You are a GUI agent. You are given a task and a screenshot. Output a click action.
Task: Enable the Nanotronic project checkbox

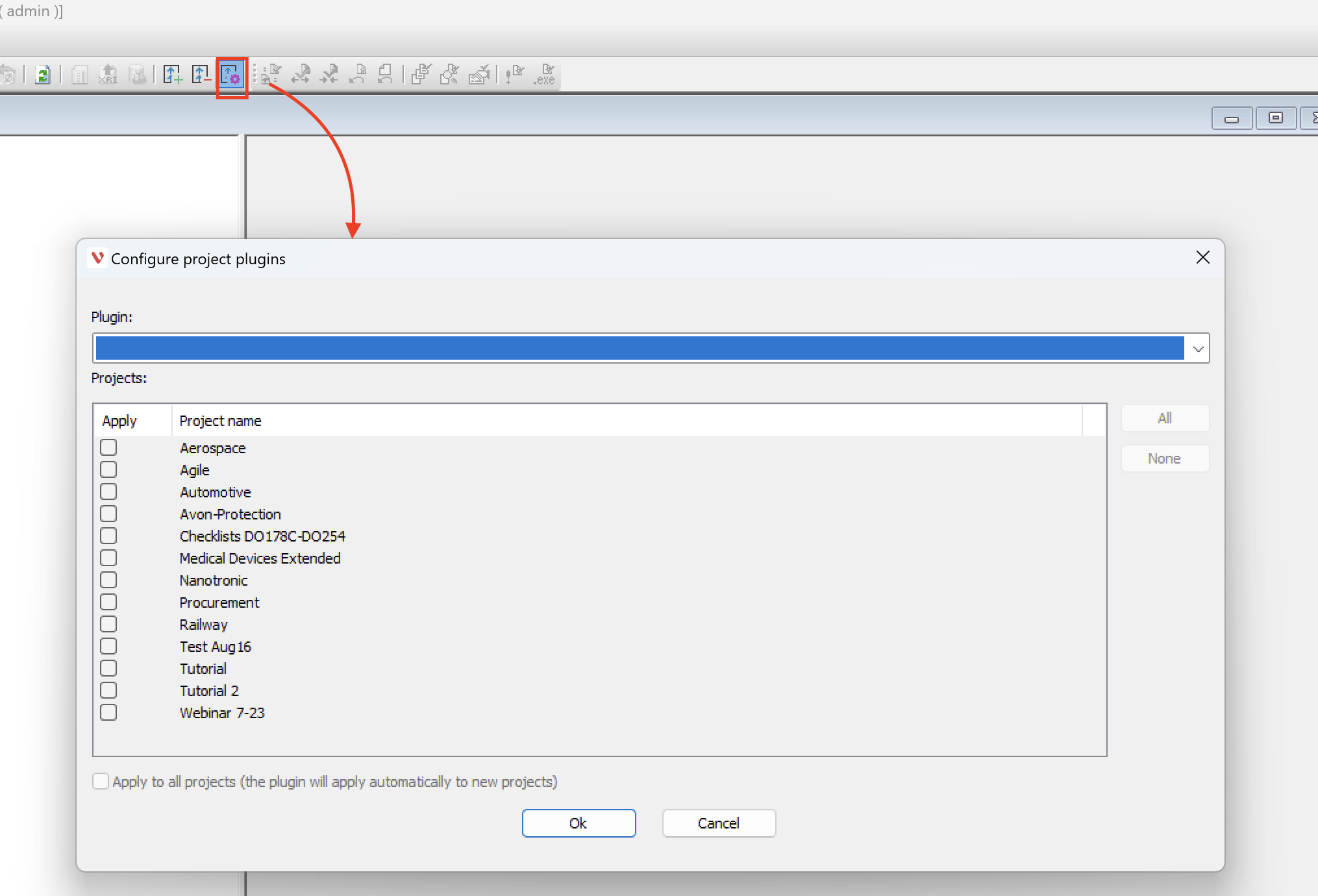pos(108,580)
